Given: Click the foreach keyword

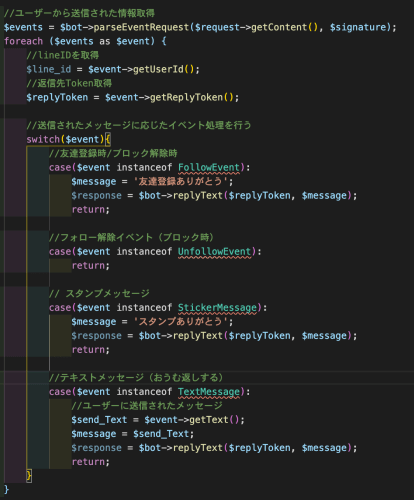Looking at the screenshot, I should [23, 41].
